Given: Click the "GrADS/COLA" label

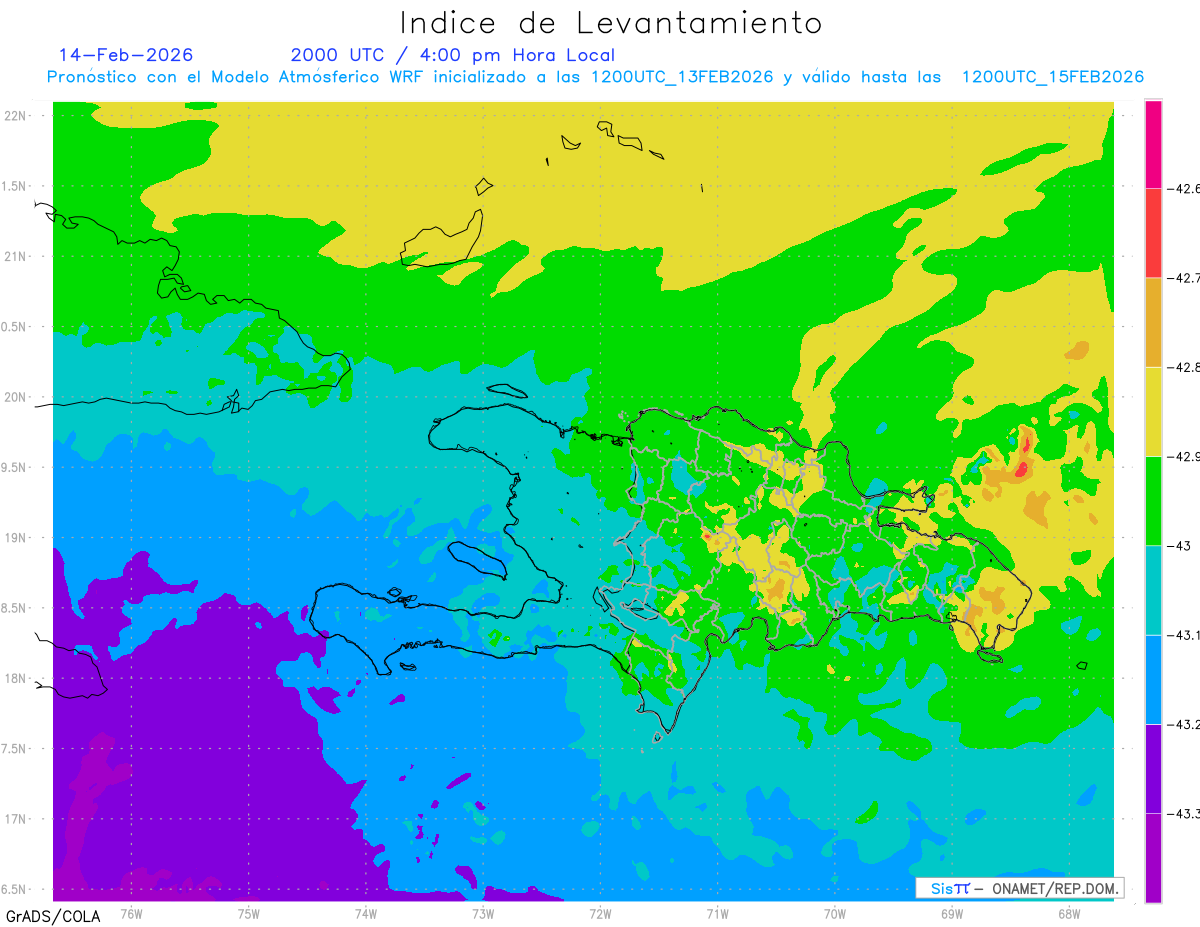Looking at the screenshot, I should [53, 916].
